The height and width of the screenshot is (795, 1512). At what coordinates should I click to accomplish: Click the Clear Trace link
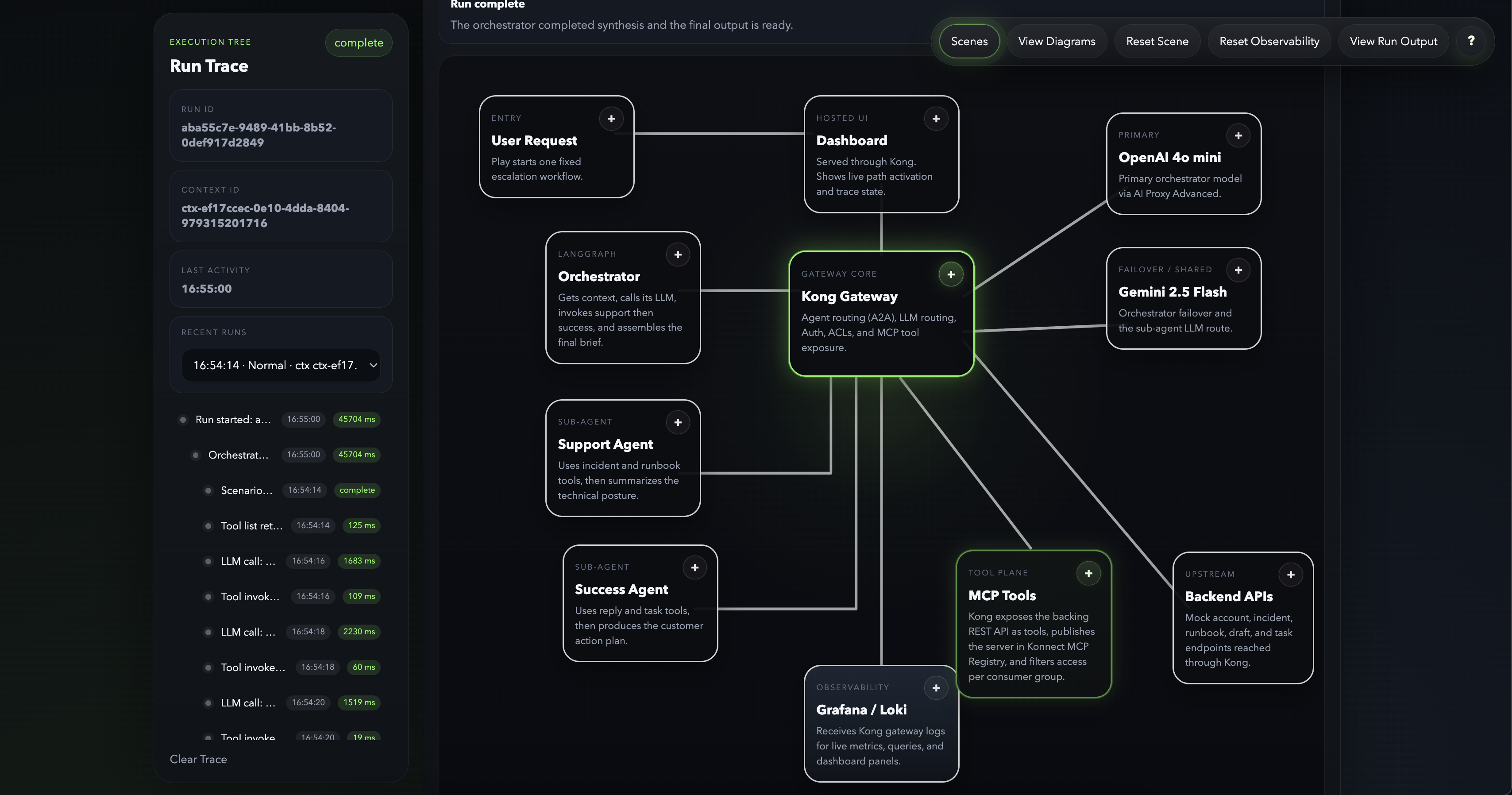(198, 759)
